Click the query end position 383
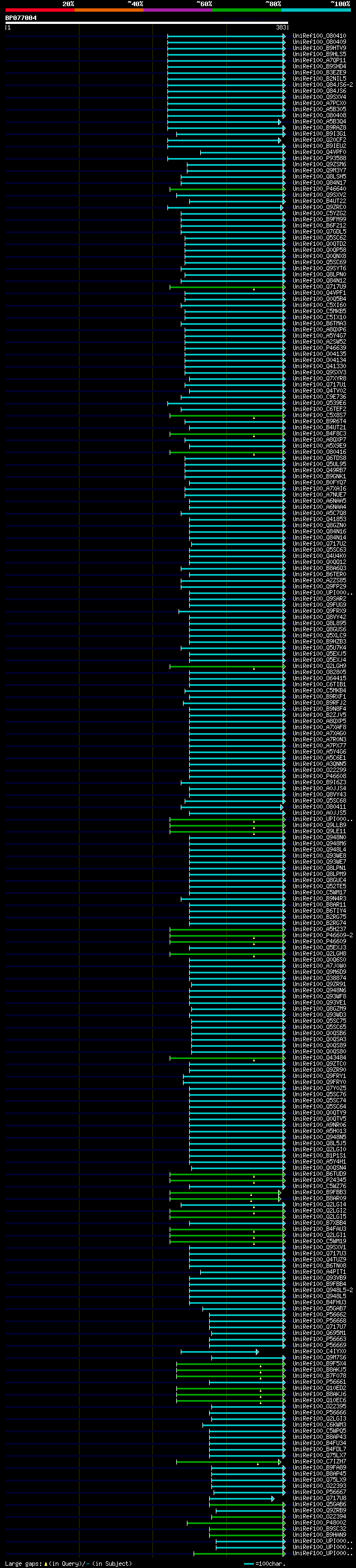Viewport: 356px width, 1568px height. [281, 28]
